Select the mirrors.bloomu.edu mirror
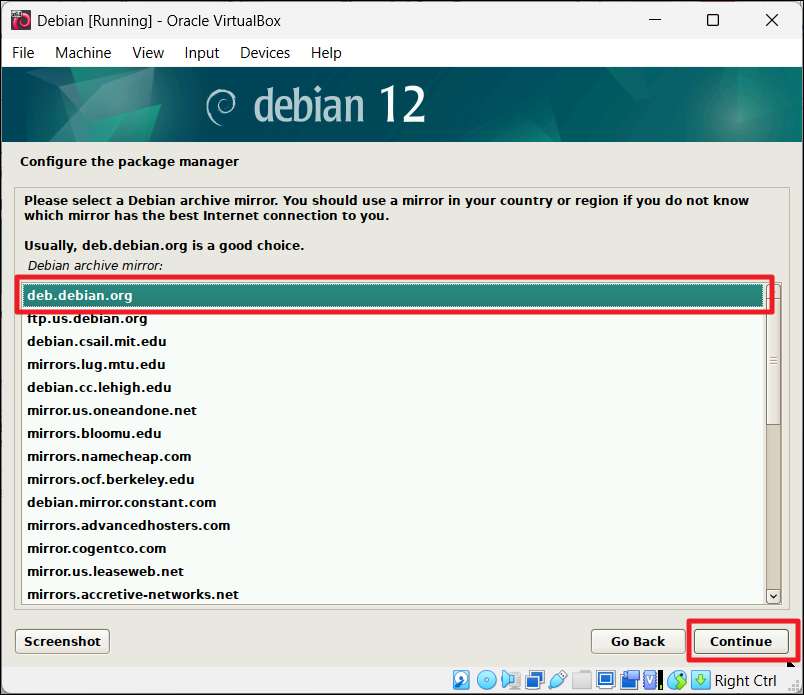 click(x=393, y=434)
